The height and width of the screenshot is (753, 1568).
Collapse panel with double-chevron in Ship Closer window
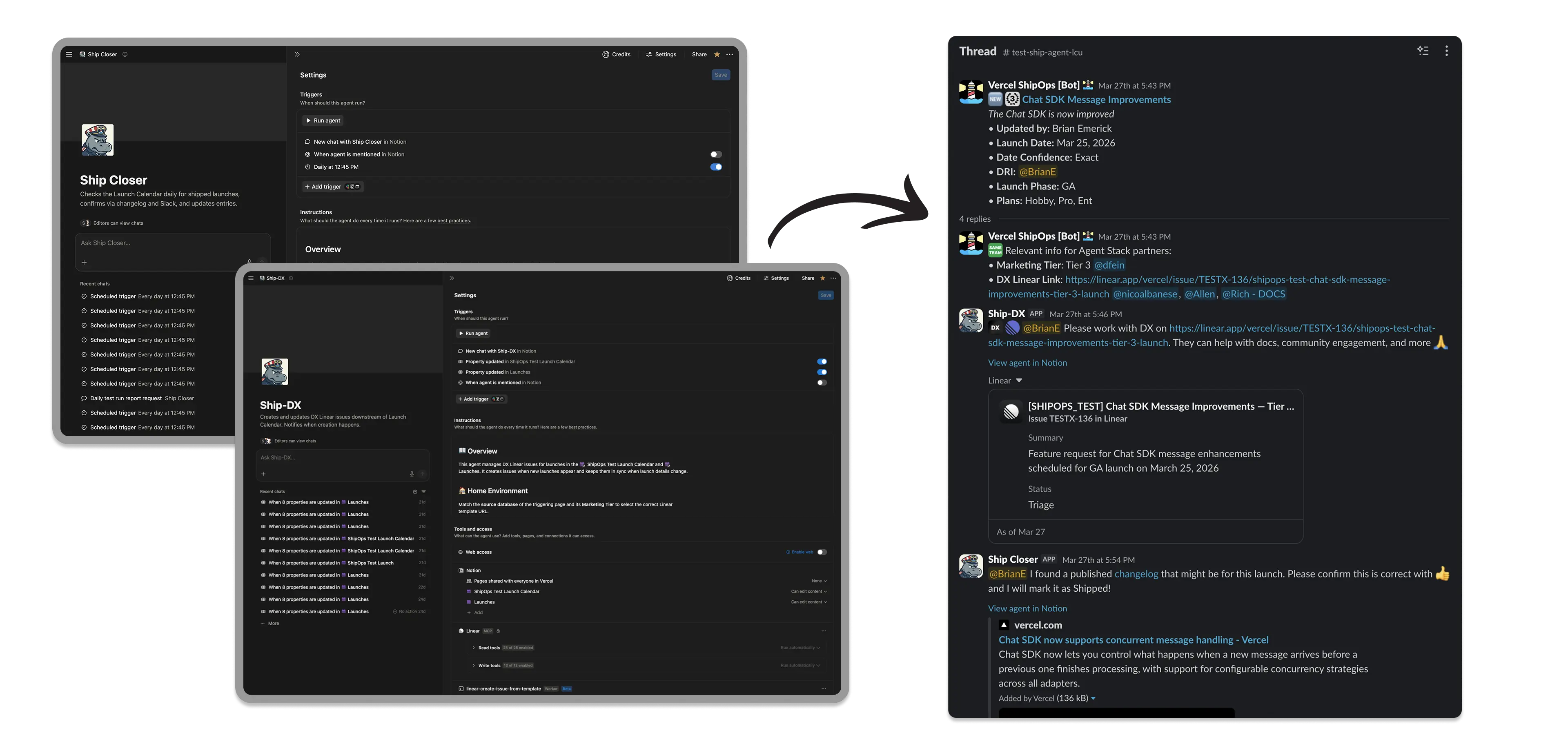[297, 54]
